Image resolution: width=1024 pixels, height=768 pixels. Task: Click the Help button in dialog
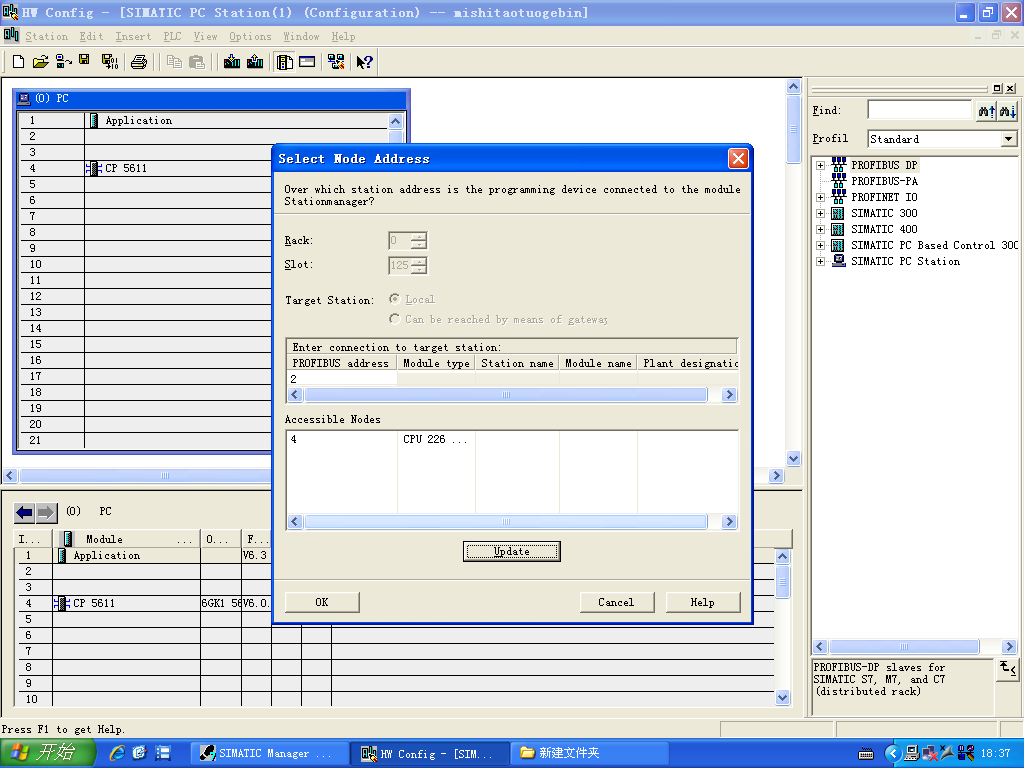click(x=703, y=602)
